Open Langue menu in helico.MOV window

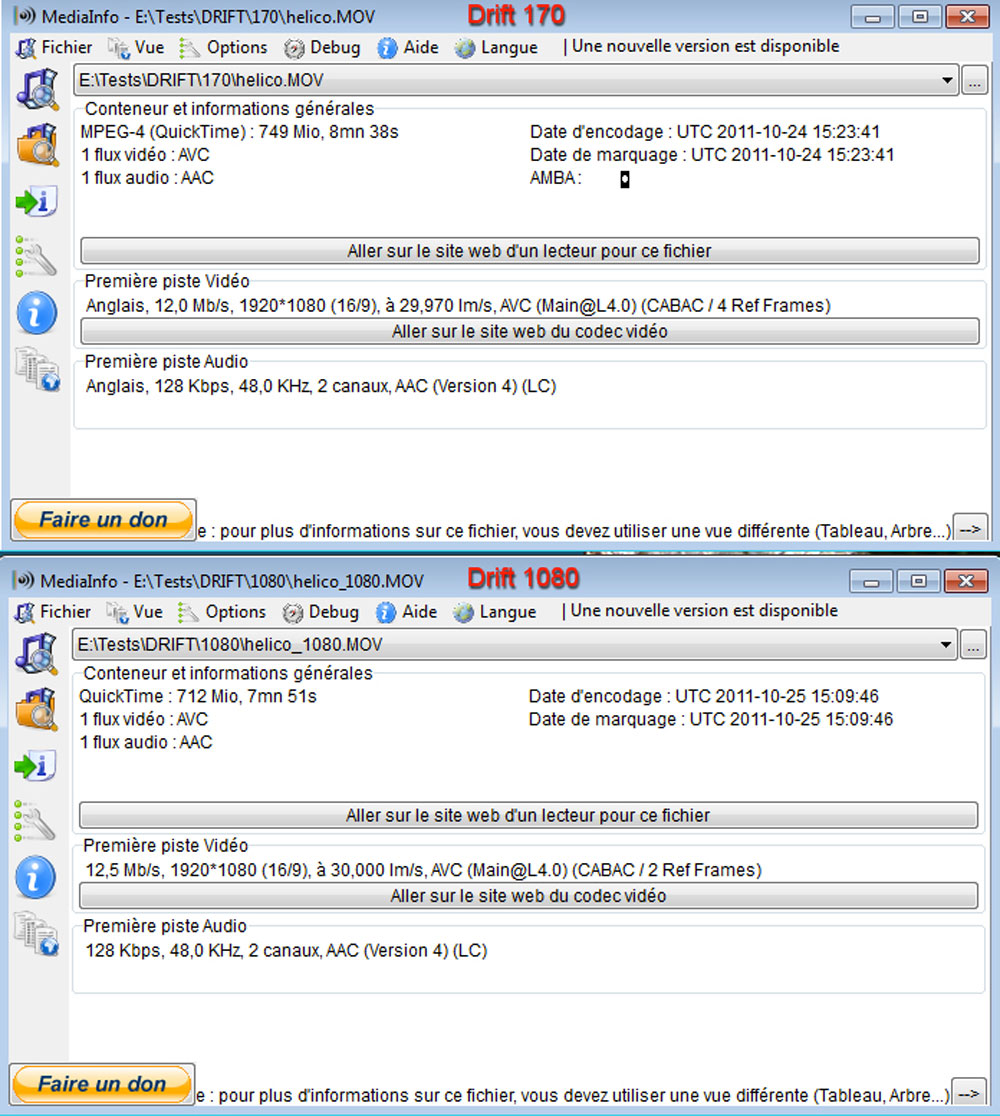click(497, 48)
